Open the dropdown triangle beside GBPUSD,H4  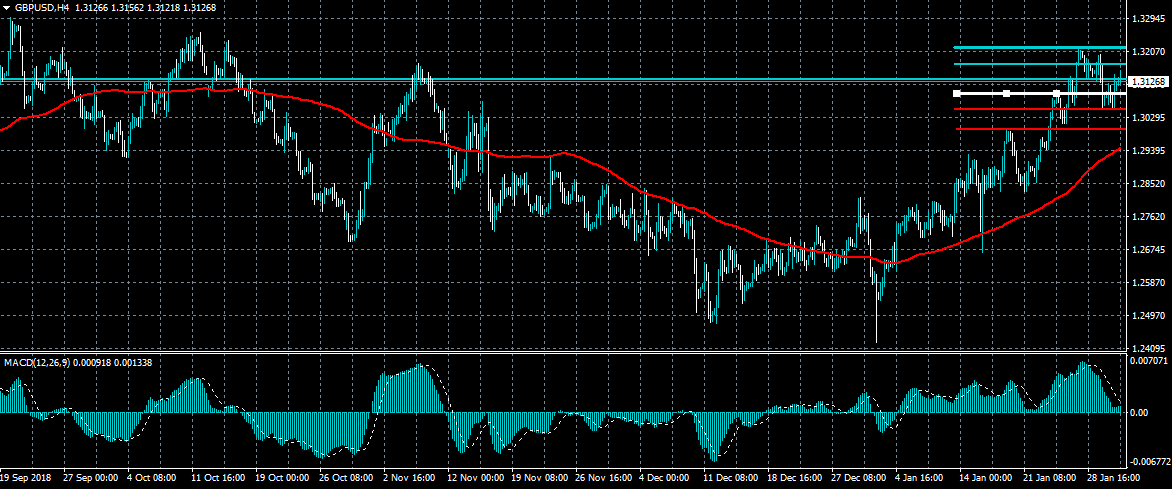pyautogui.click(x=6, y=7)
